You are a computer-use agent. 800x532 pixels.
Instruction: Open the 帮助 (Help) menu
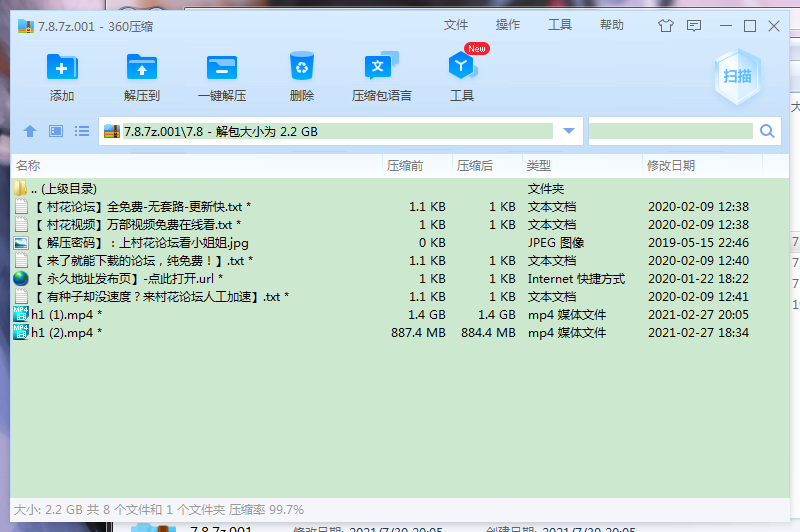[612, 25]
